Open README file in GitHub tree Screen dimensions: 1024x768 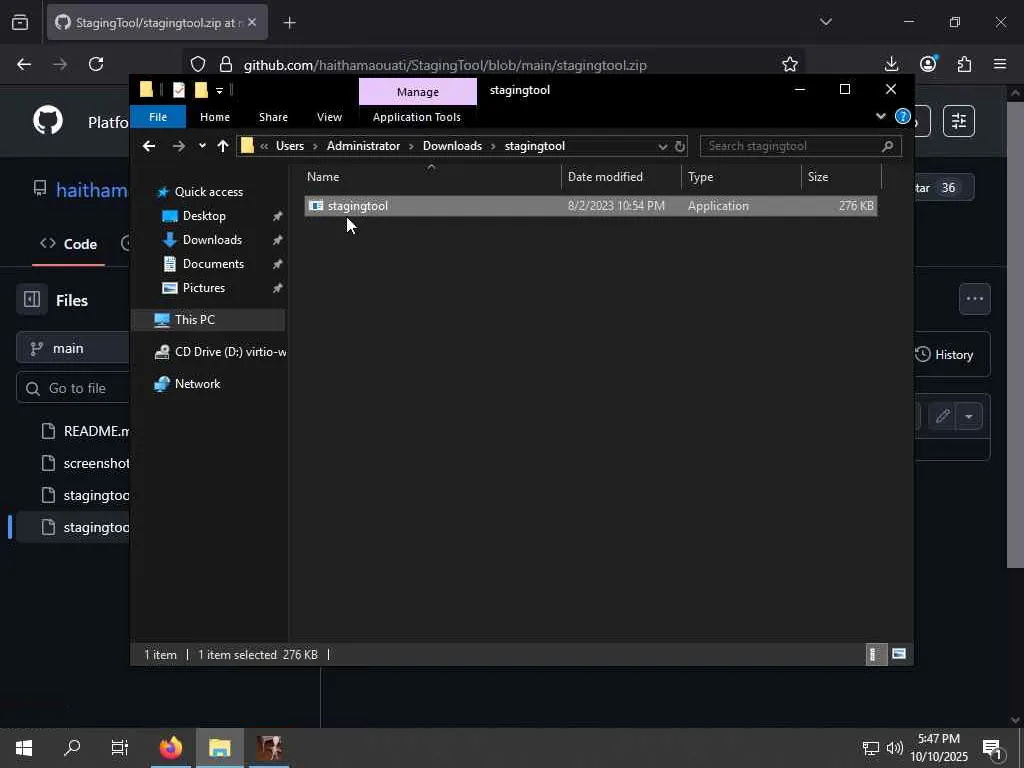pos(85,431)
